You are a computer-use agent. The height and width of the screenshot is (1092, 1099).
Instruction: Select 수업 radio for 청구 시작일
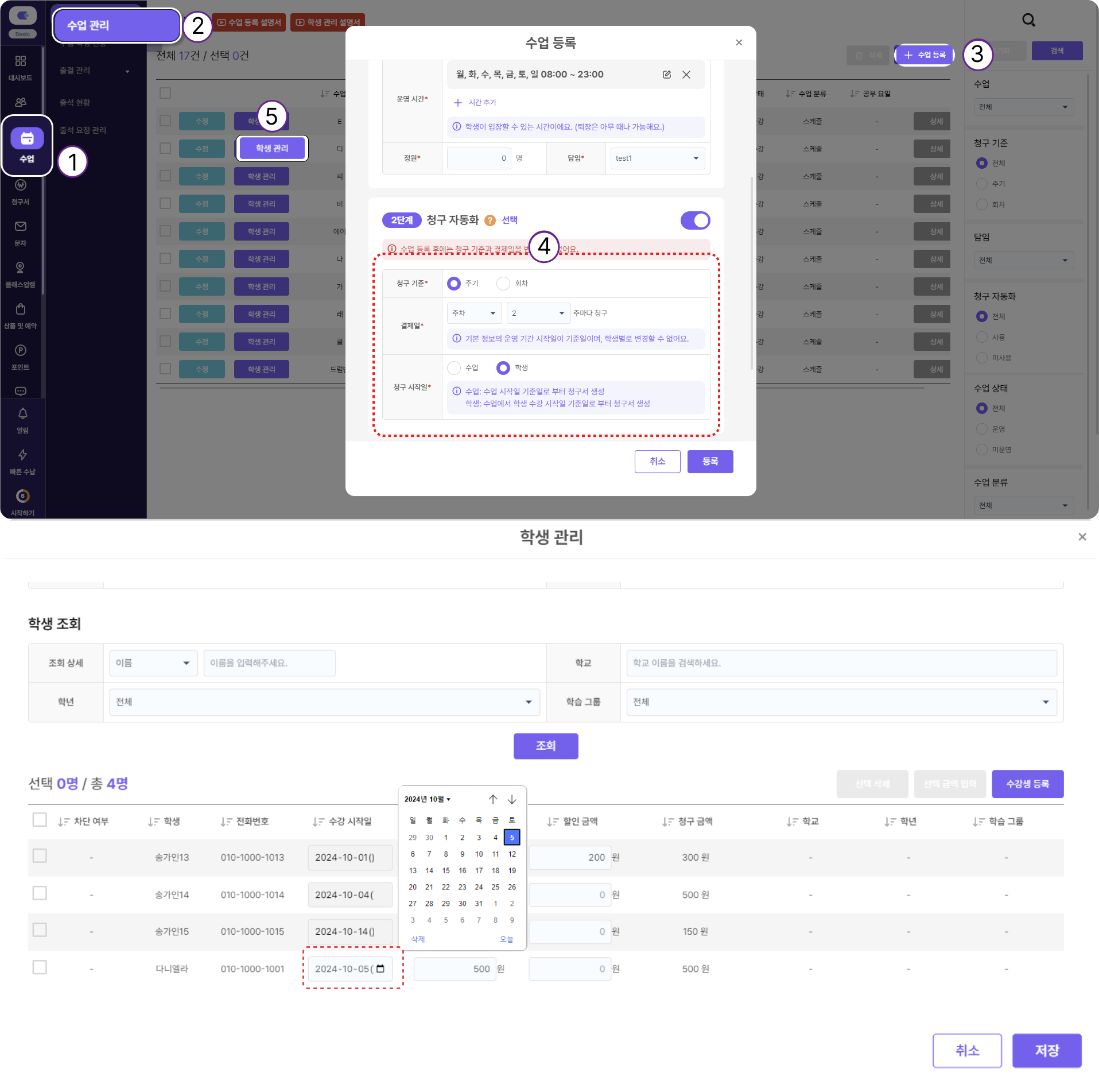point(454,368)
